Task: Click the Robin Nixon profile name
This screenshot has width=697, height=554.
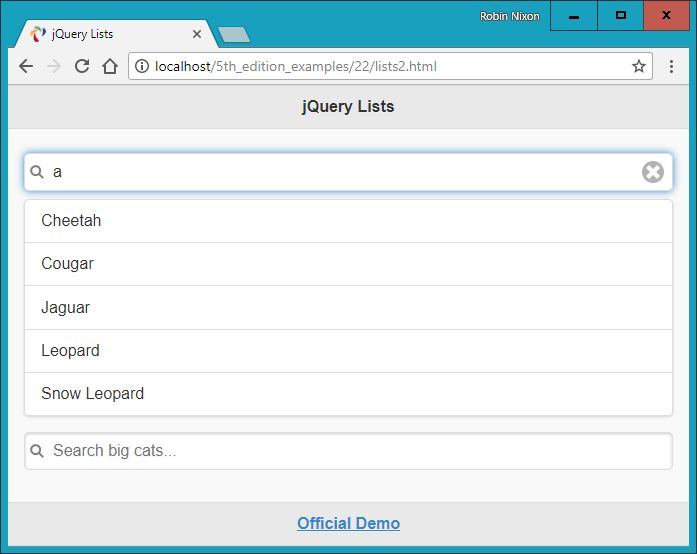Action: pos(509,16)
